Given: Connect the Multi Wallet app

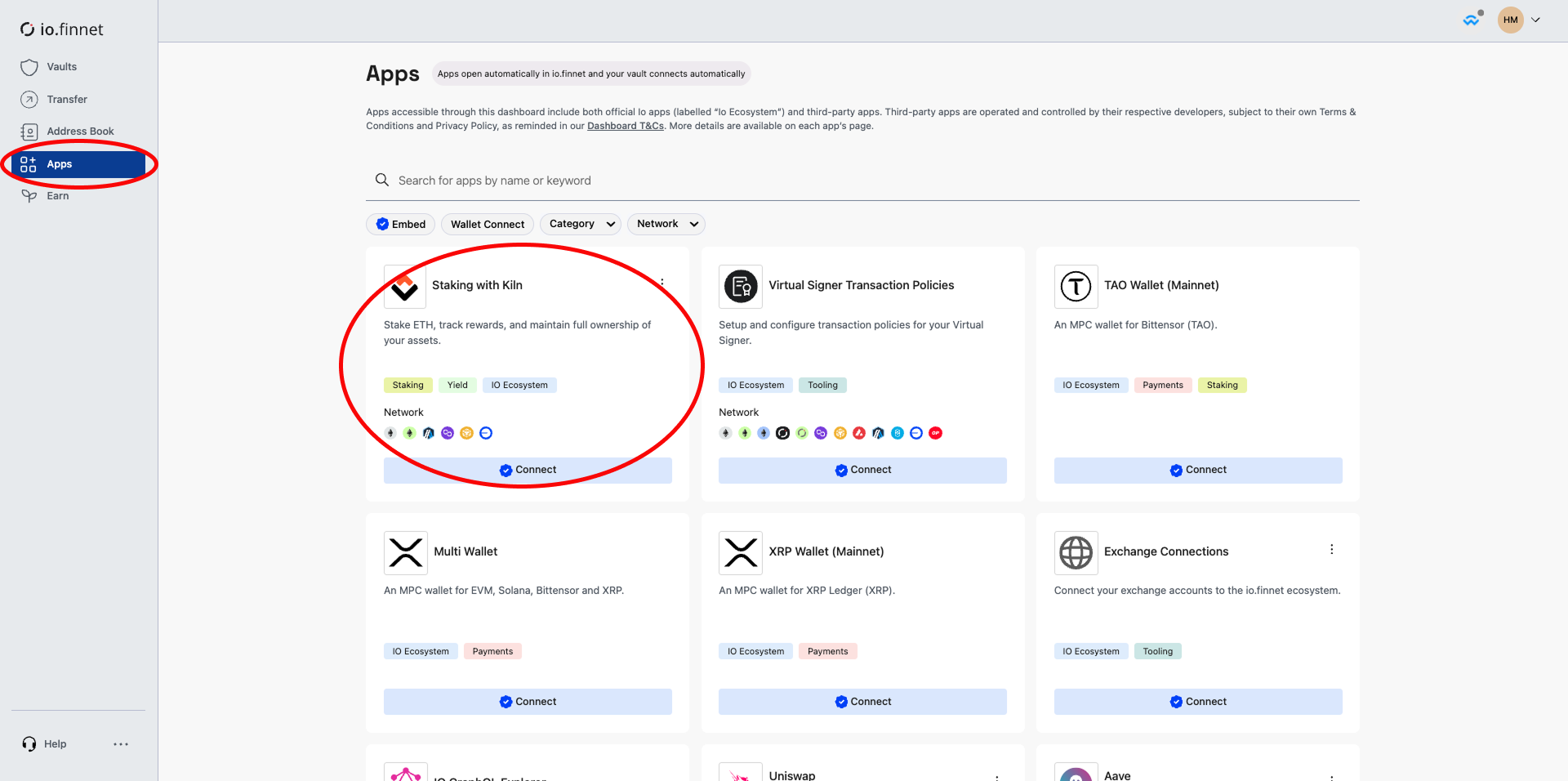Looking at the screenshot, I should tap(528, 702).
